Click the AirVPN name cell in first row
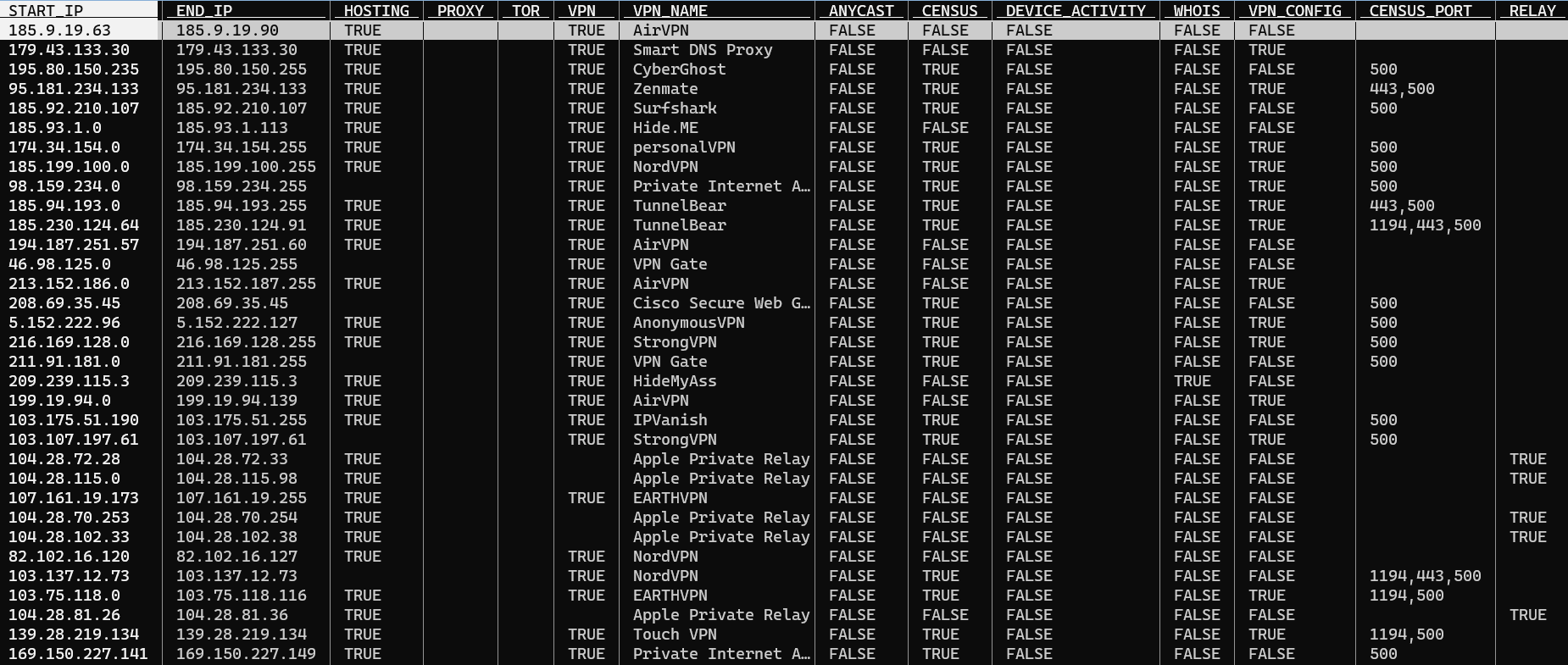The height and width of the screenshot is (665, 1568). coord(660,30)
